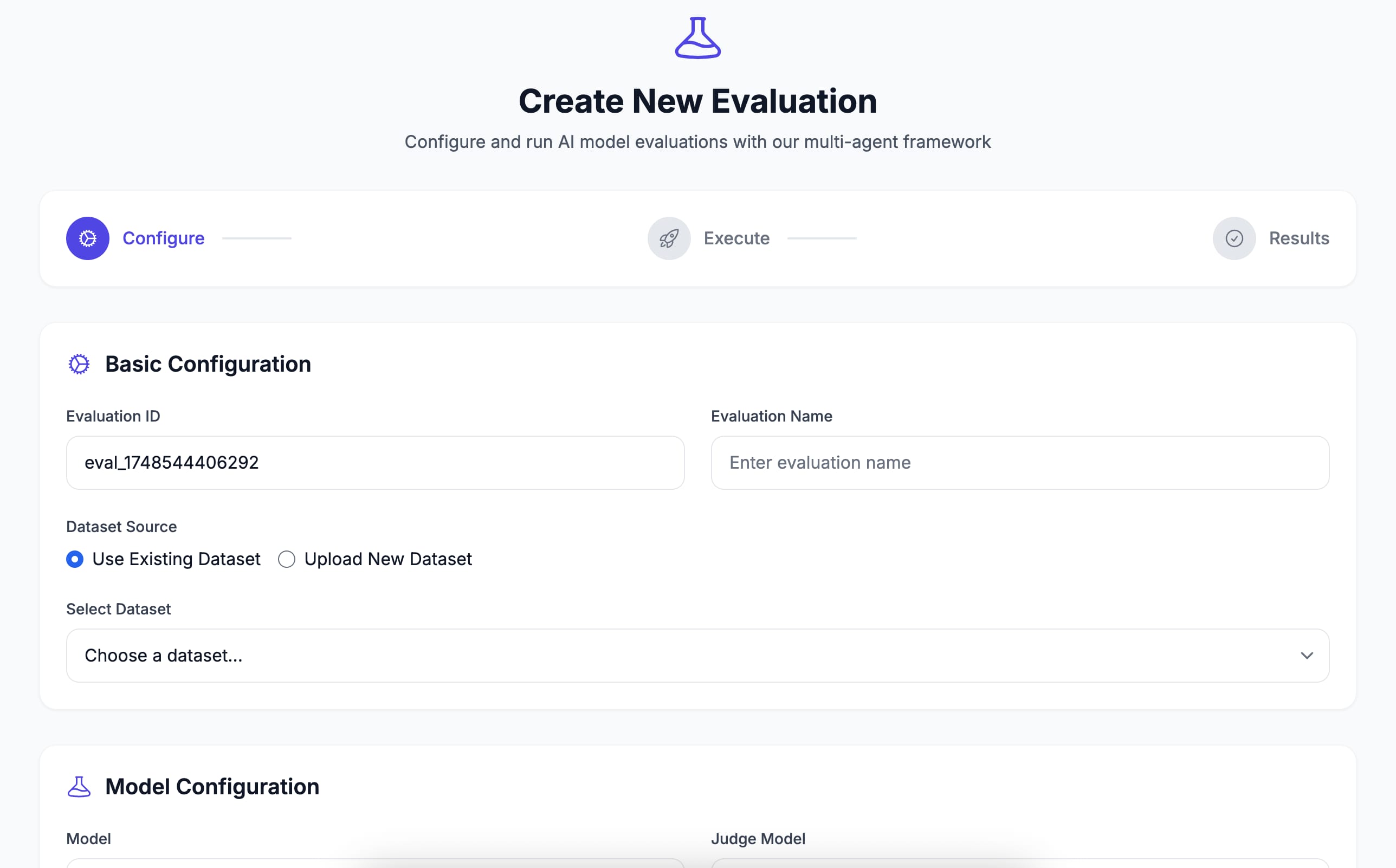The width and height of the screenshot is (1396, 868).
Task: Click inside the Evaluation ID field
Action: coord(375,463)
